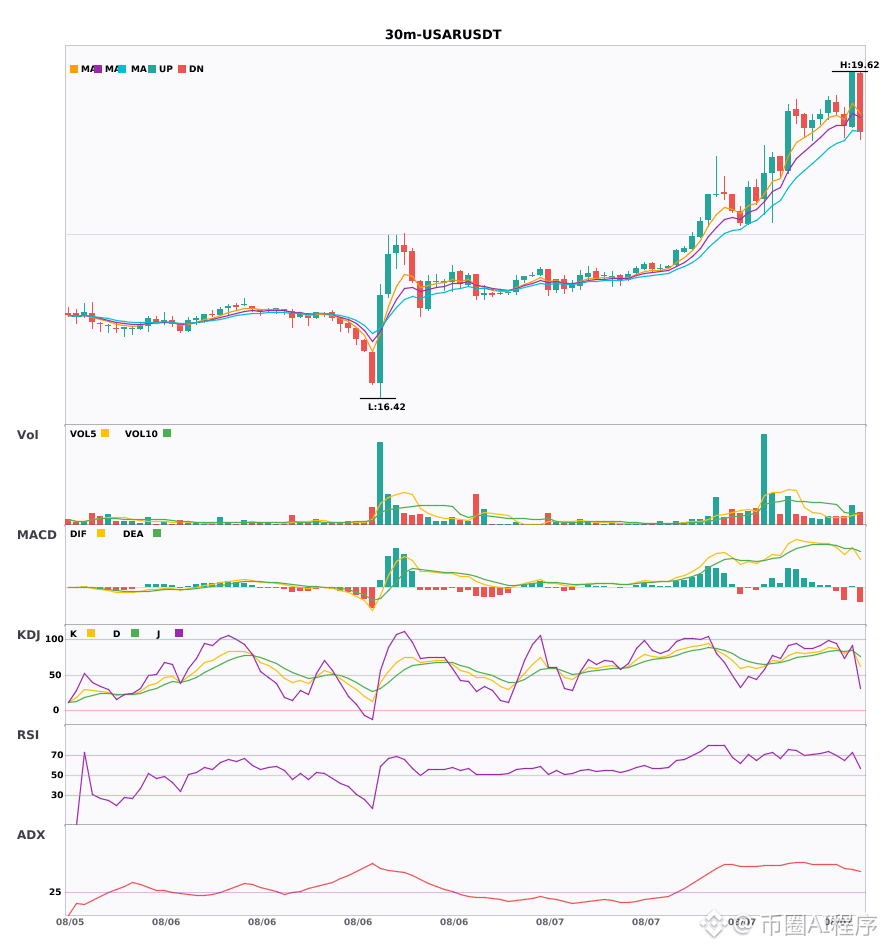Image resolution: width=885 pixels, height=950 pixels.
Task: Toggle the green UP legend entry
Action: pos(161,69)
